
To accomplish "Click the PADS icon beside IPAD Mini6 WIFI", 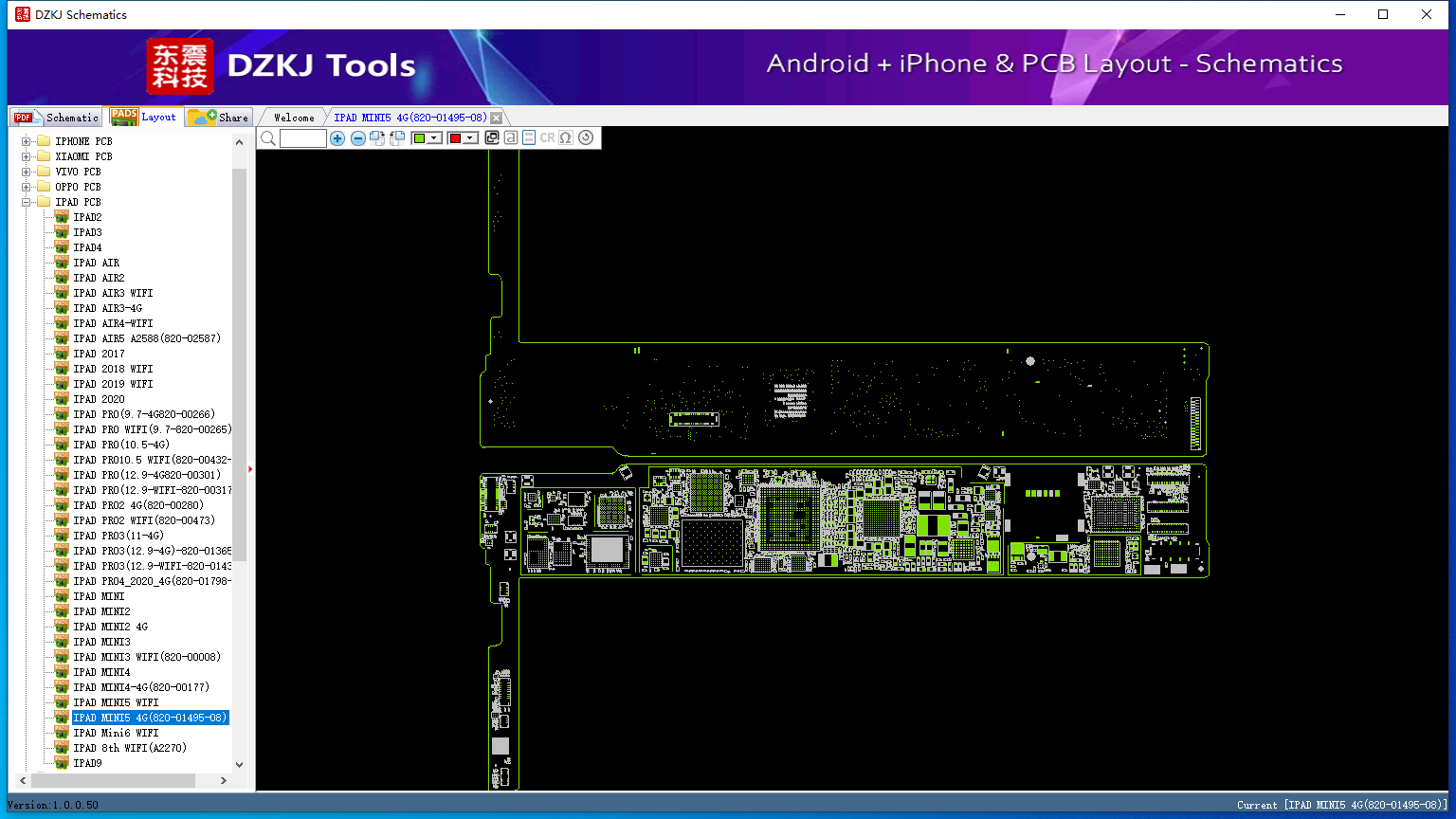I will point(62,733).
